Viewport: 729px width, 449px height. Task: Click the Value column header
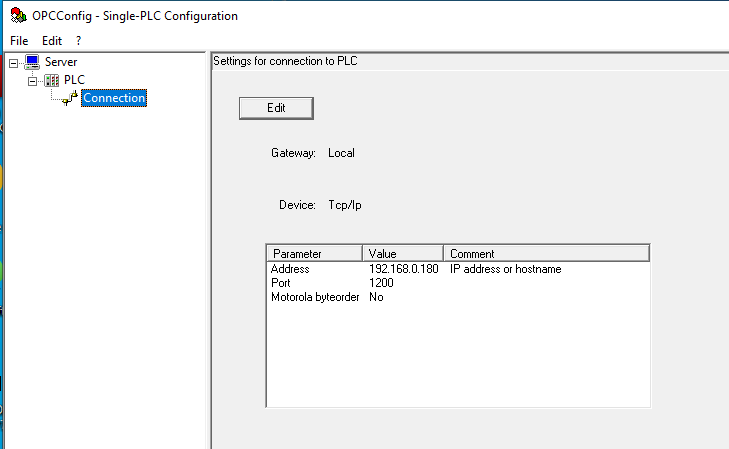tap(402, 254)
